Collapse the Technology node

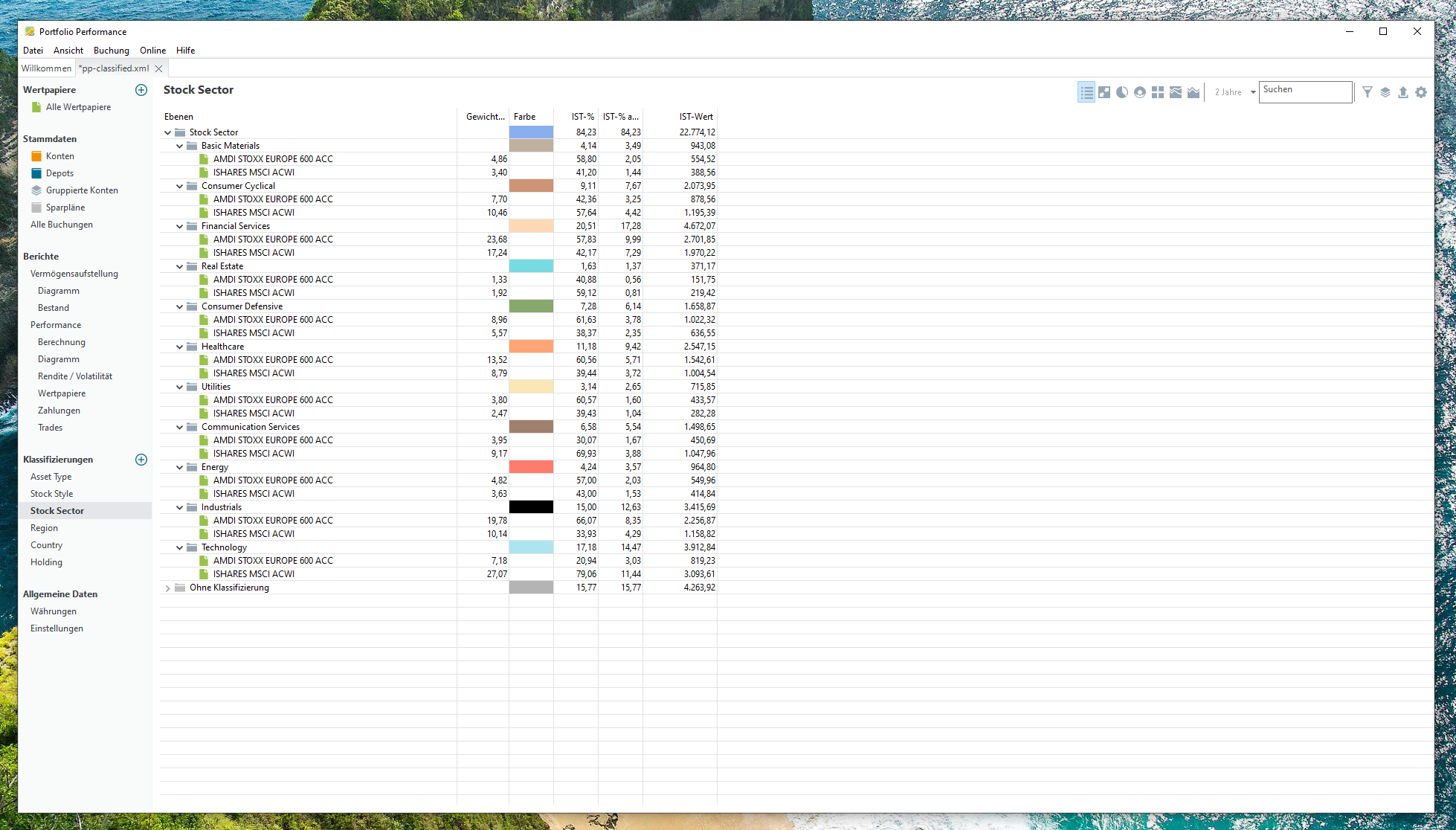180,547
